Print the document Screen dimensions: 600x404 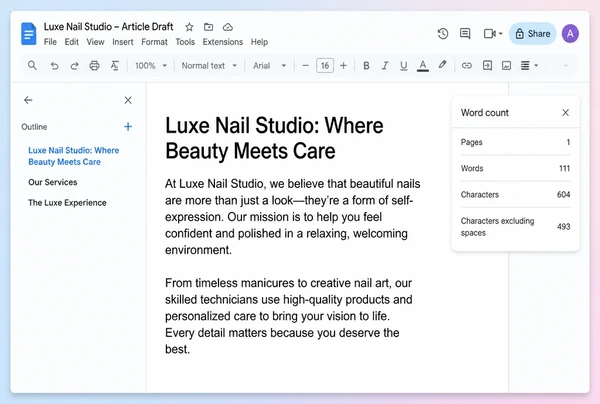click(94, 66)
